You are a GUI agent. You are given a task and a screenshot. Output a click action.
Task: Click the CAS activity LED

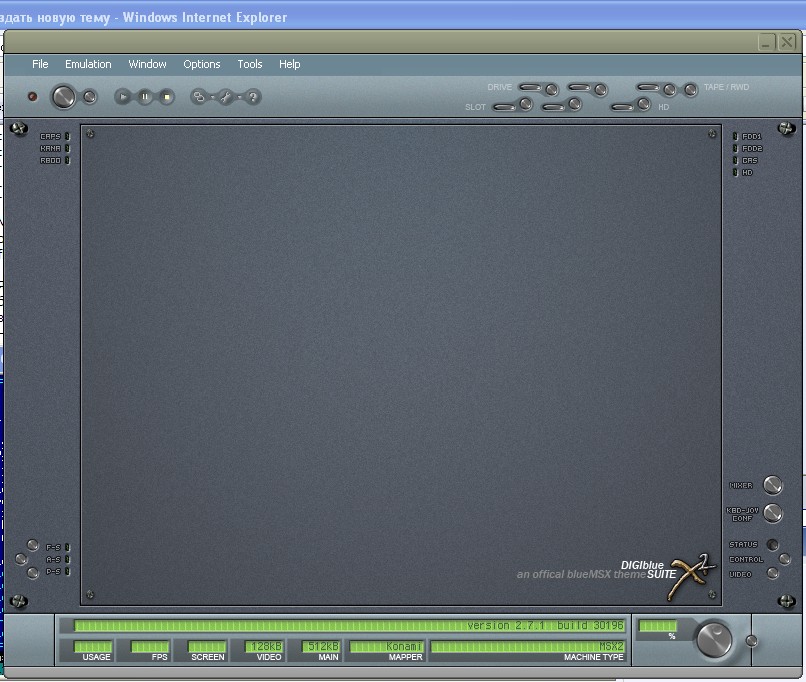[x=735, y=160]
